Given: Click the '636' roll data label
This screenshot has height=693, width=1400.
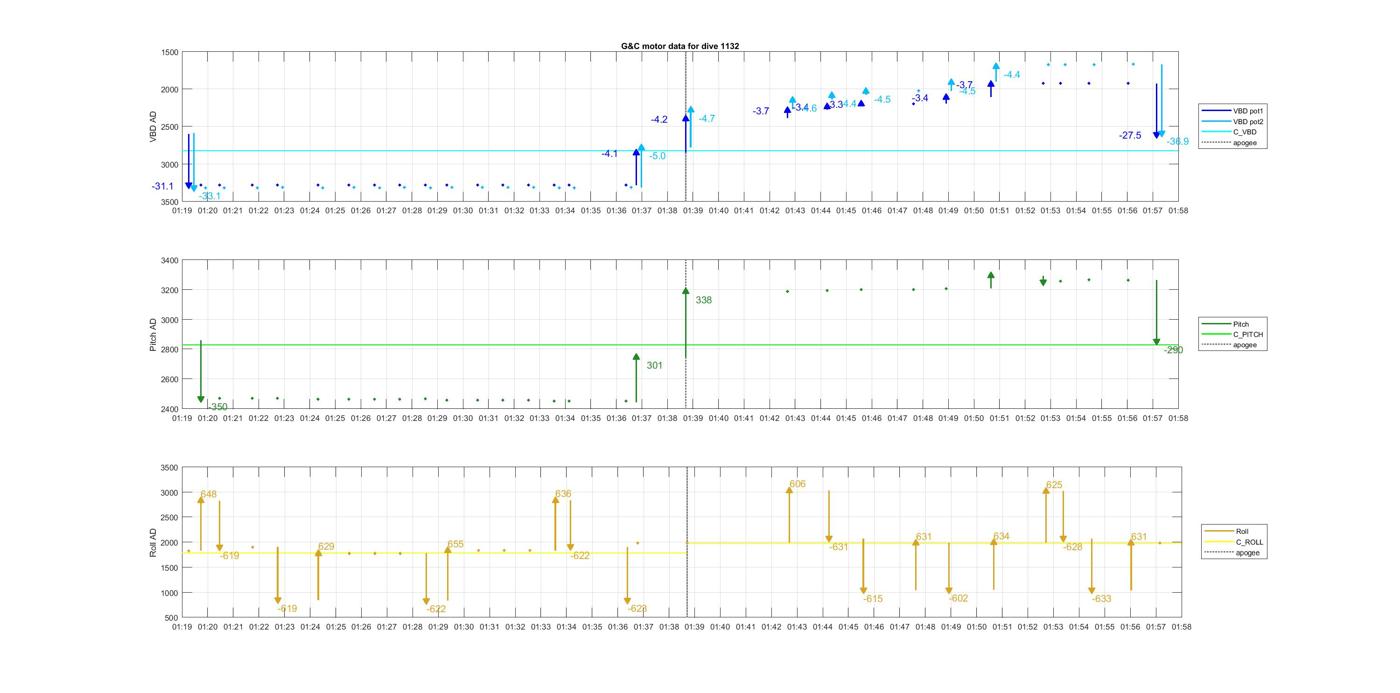Looking at the screenshot, I should [563, 494].
